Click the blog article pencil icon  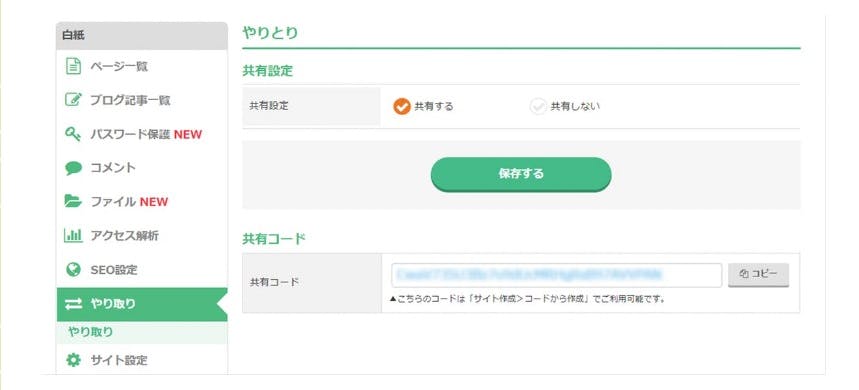(73, 100)
